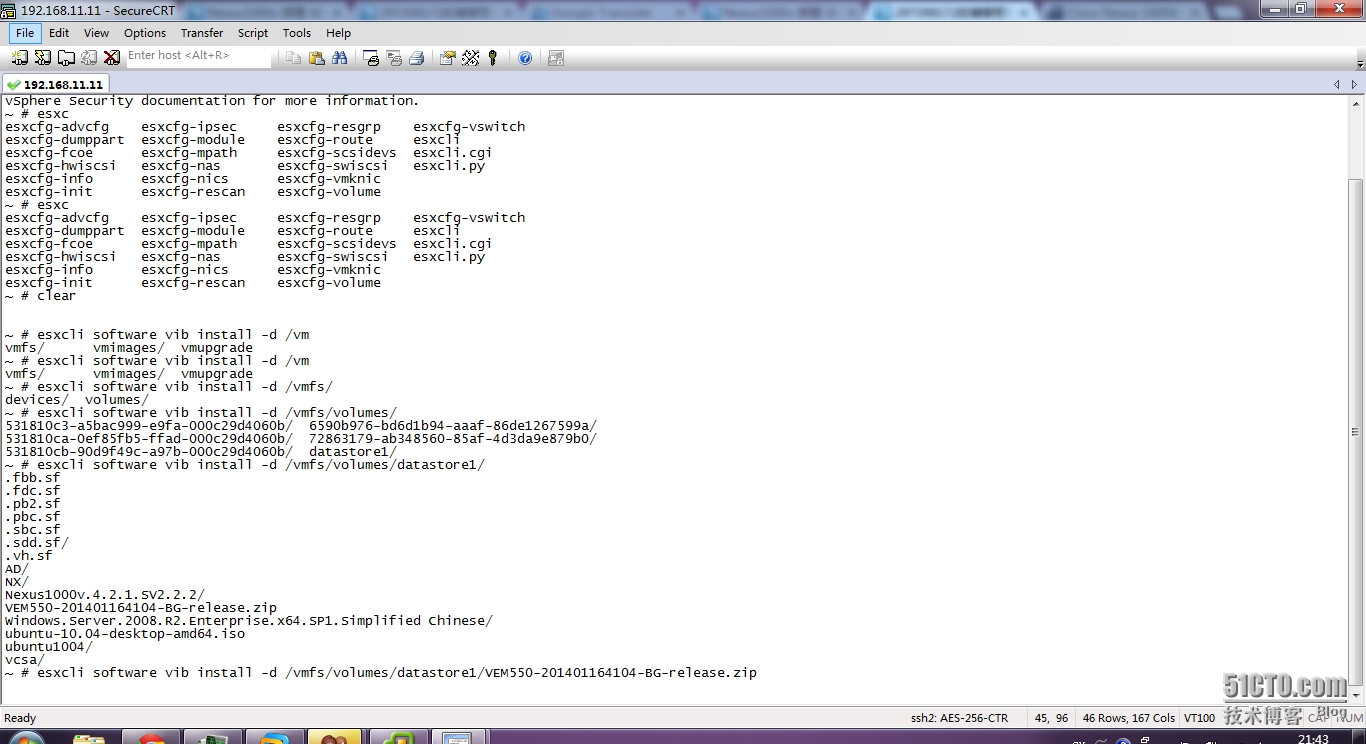Click the ubuntu-10.04-desktop-amd64.iso listing text

[125, 634]
